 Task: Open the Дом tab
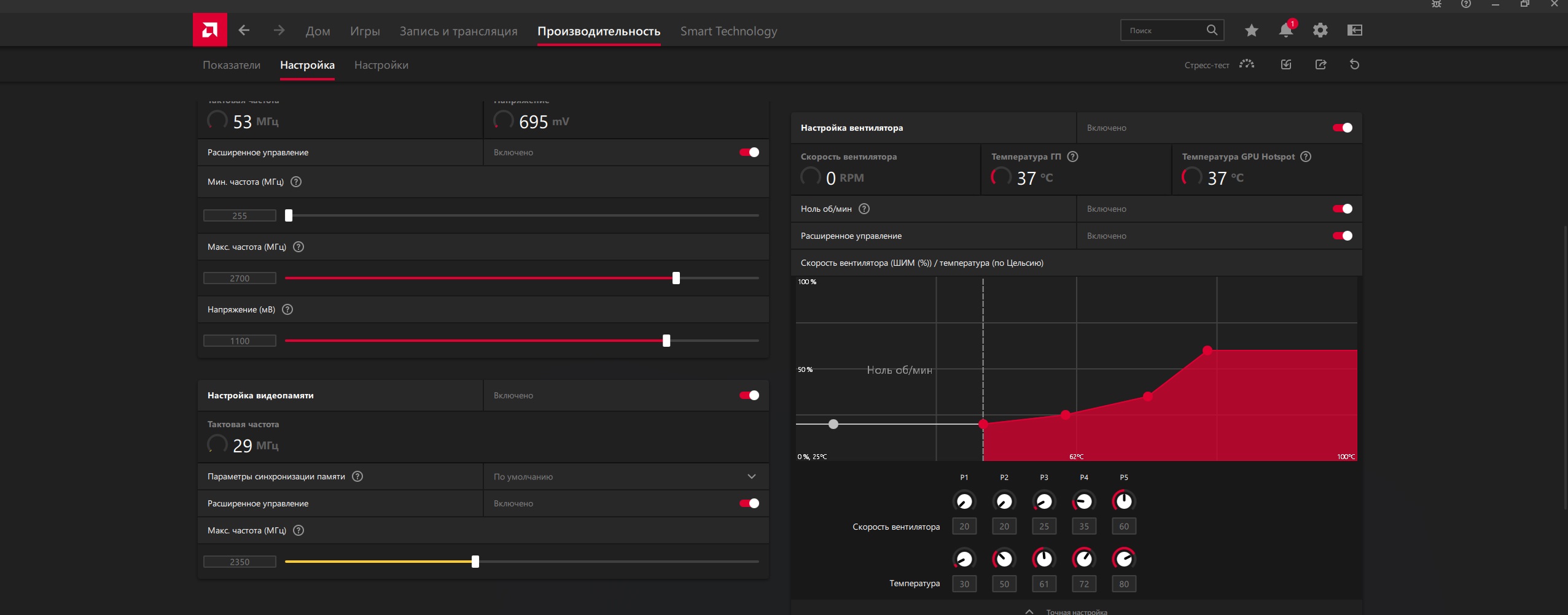(318, 31)
